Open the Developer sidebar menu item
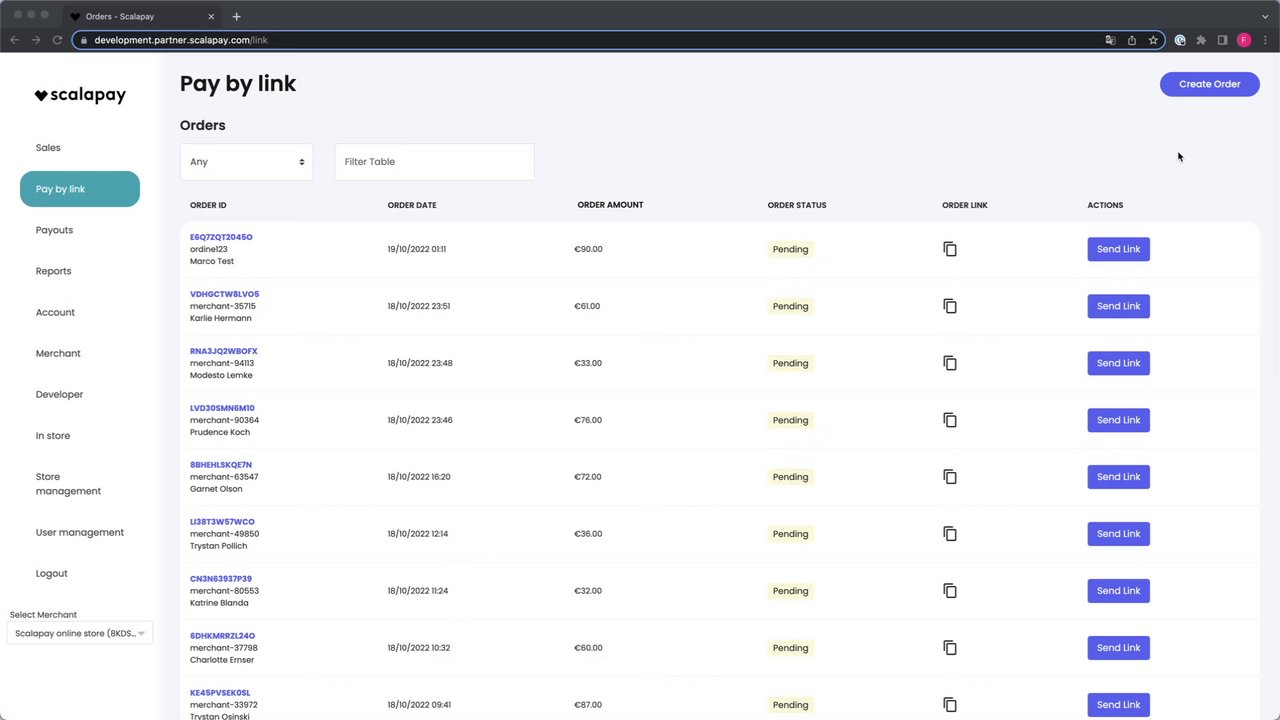 (59, 394)
